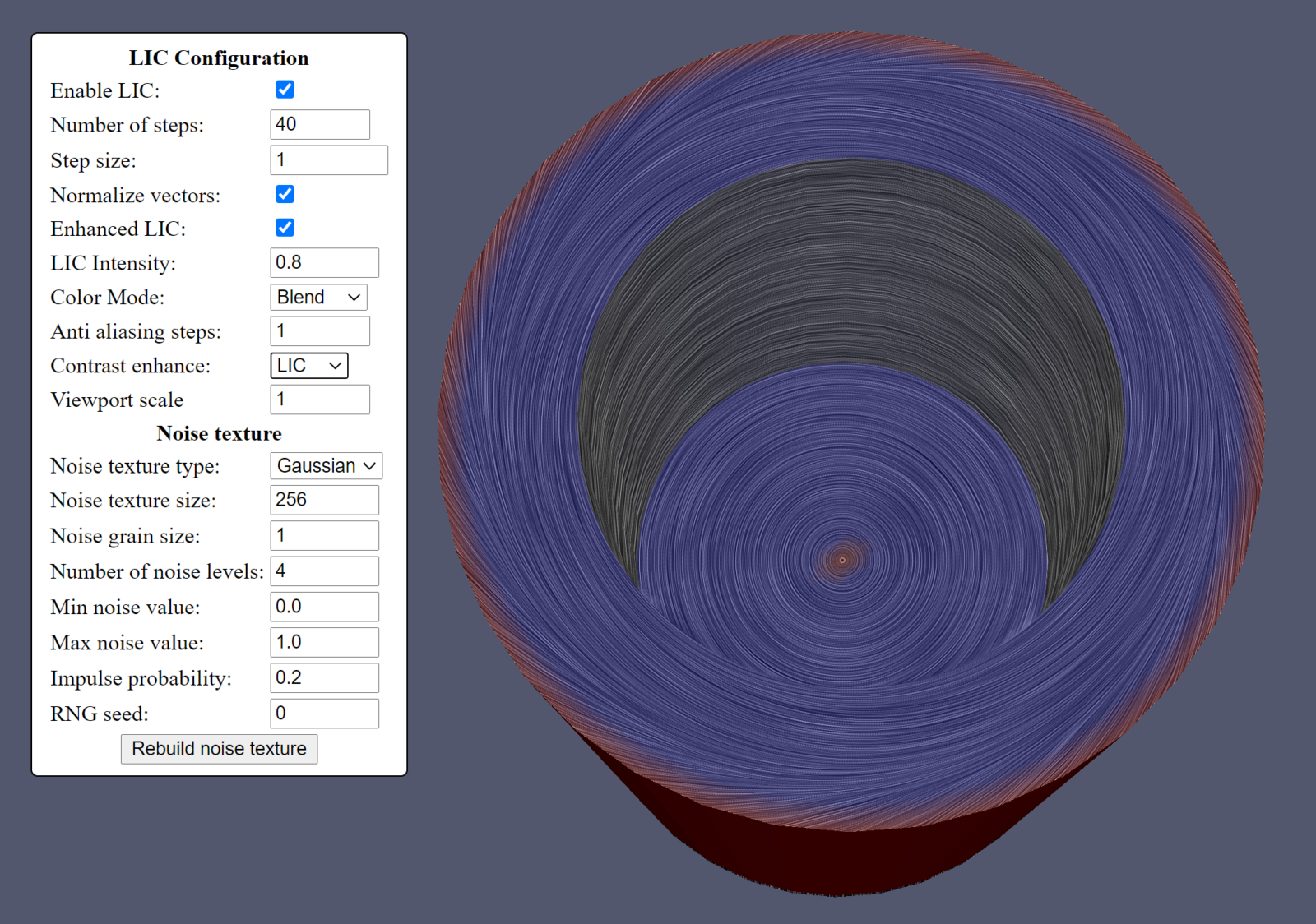
Task: Click the Noise texture section heading
Action: [219, 433]
